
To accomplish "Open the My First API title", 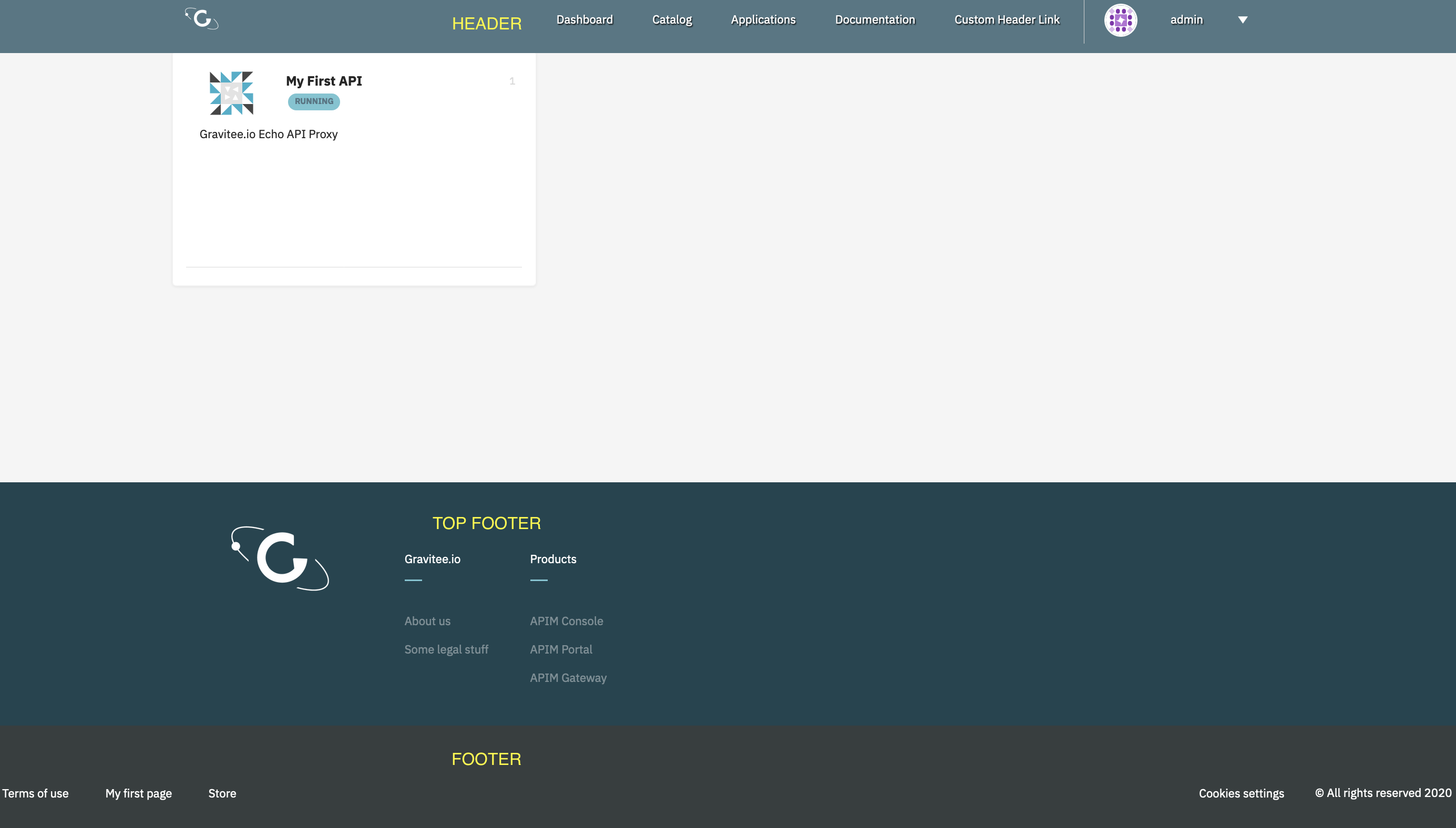I will pos(324,81).
